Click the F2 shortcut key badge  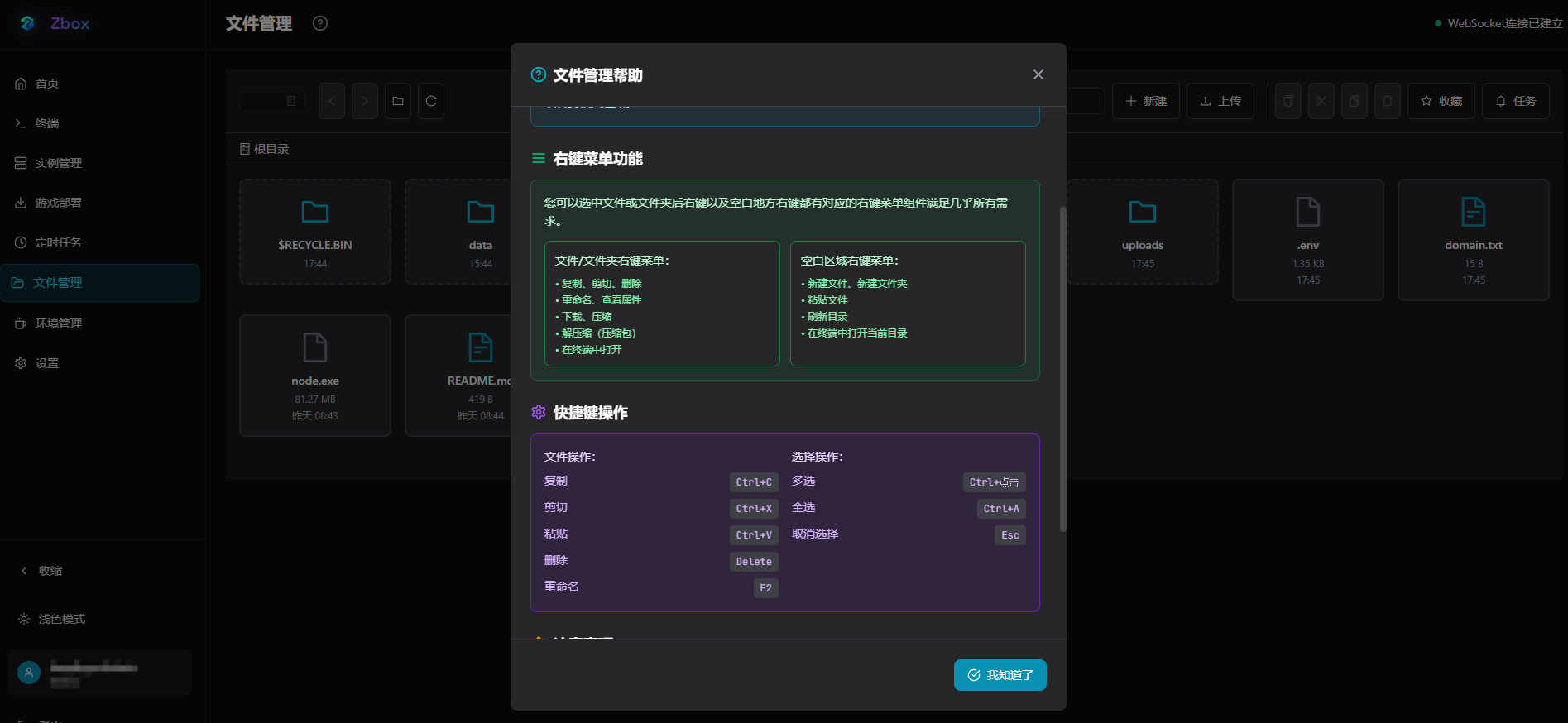coord(766,588)
